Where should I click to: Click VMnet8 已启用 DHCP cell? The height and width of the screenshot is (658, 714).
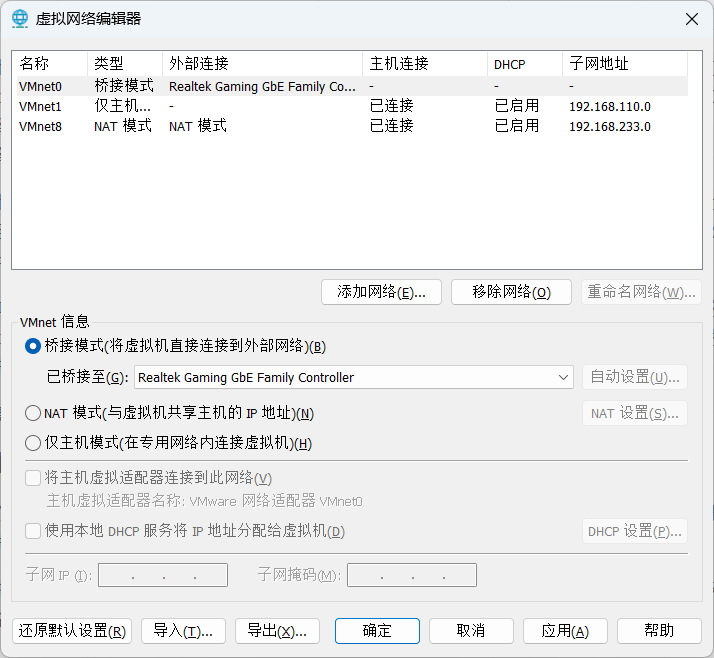click(x=517, y=126)
